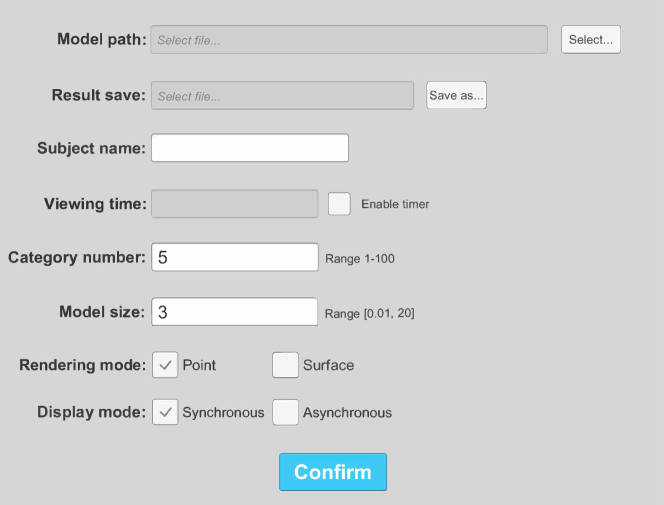
Task: Click the "Model path:" label
Action: (x=102, y=40)
